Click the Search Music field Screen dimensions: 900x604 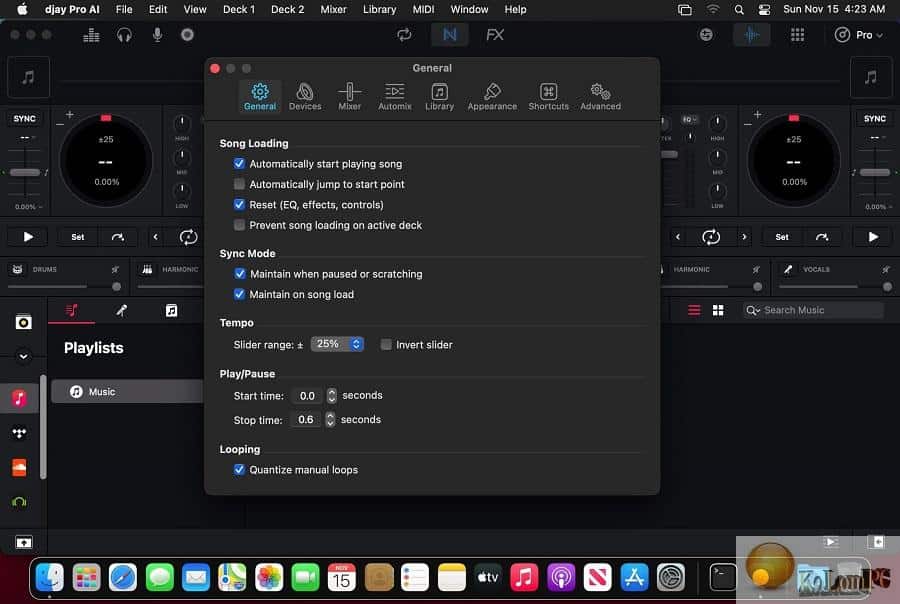[813, 310]
